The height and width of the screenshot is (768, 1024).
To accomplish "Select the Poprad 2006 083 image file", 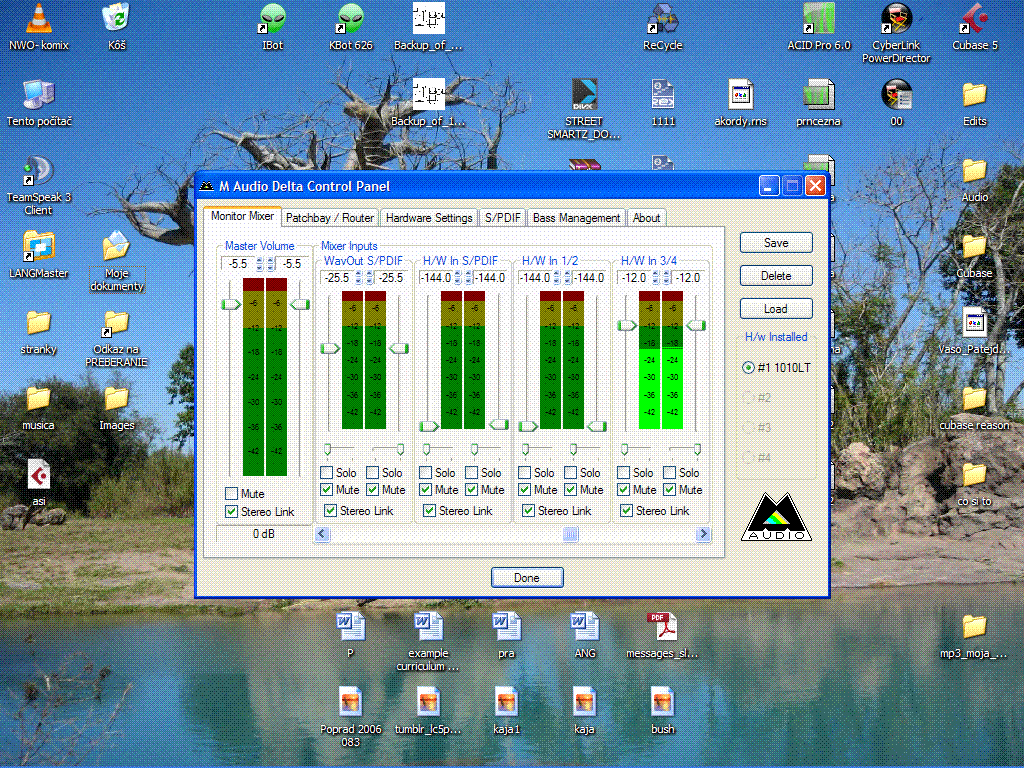I will pyautogui.click(x=351, y=717).
